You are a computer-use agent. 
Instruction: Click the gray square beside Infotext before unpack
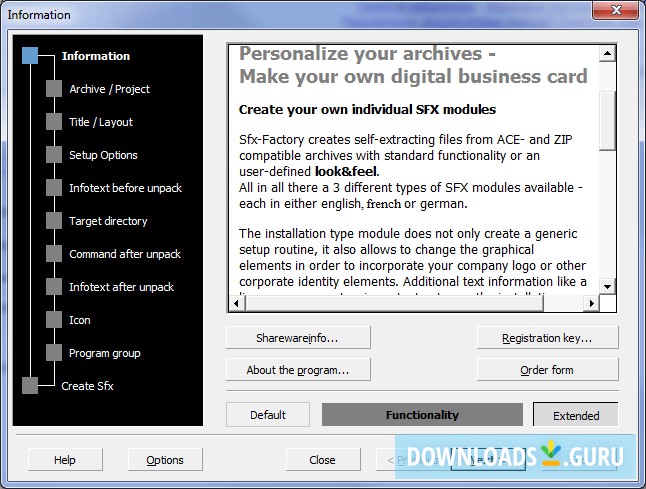[54, 187]
